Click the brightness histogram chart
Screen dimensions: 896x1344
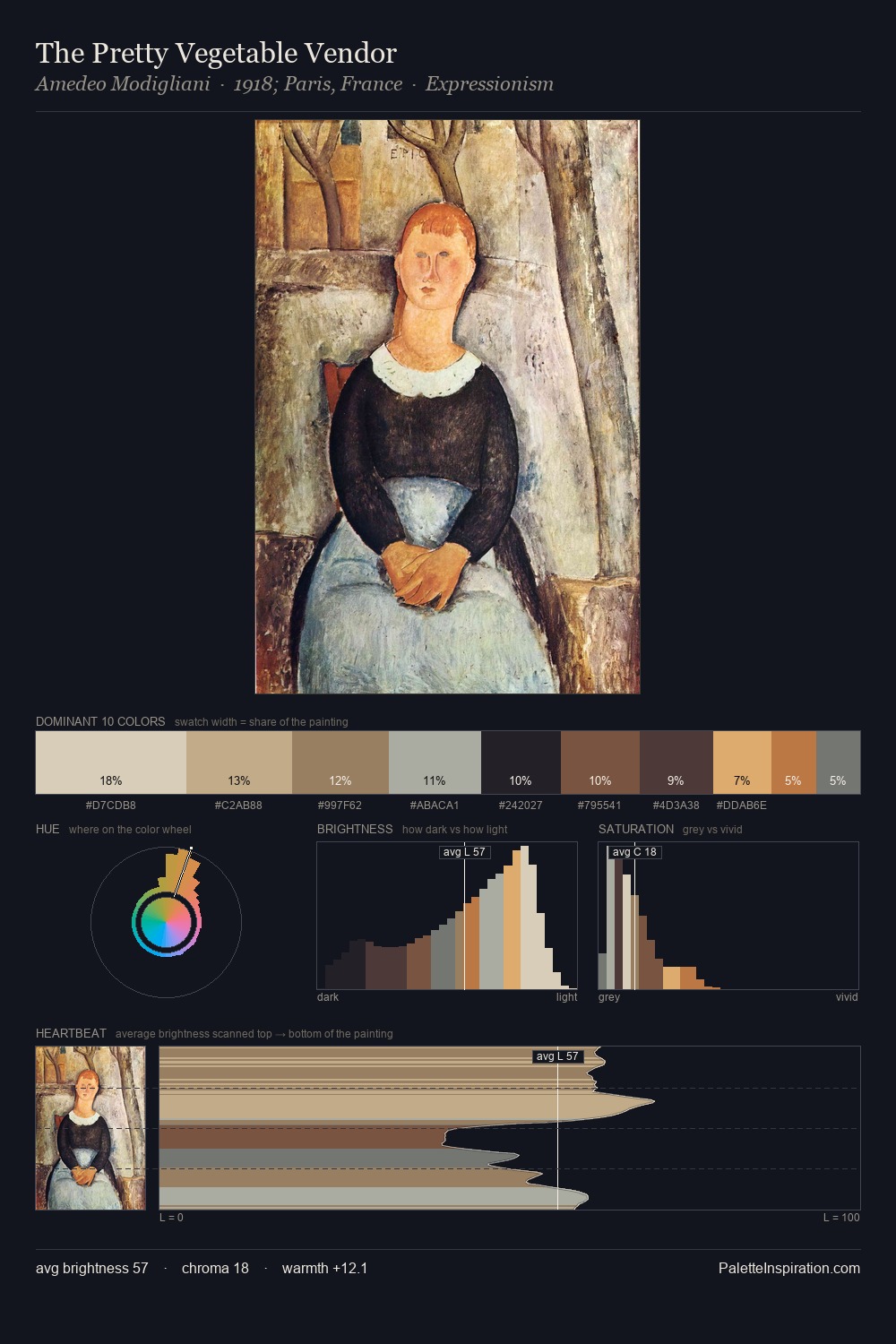pos(447,916)
